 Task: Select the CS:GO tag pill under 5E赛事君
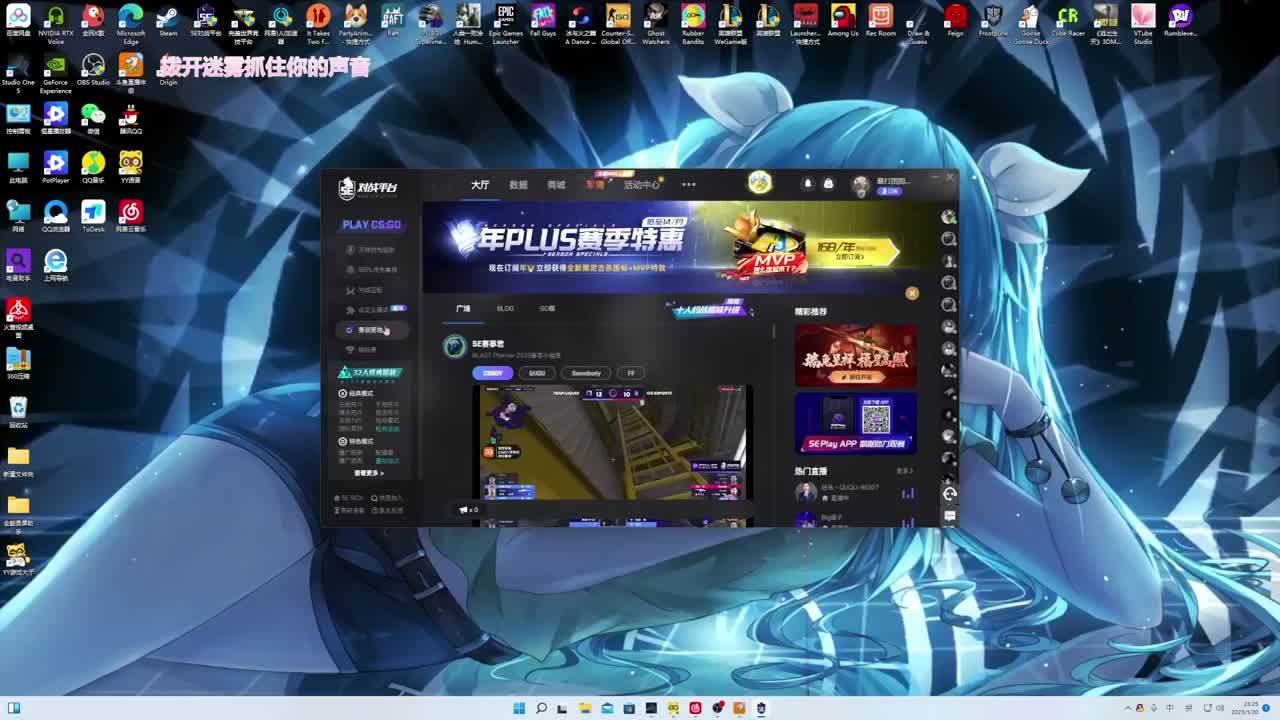click(x=493, y=373)
